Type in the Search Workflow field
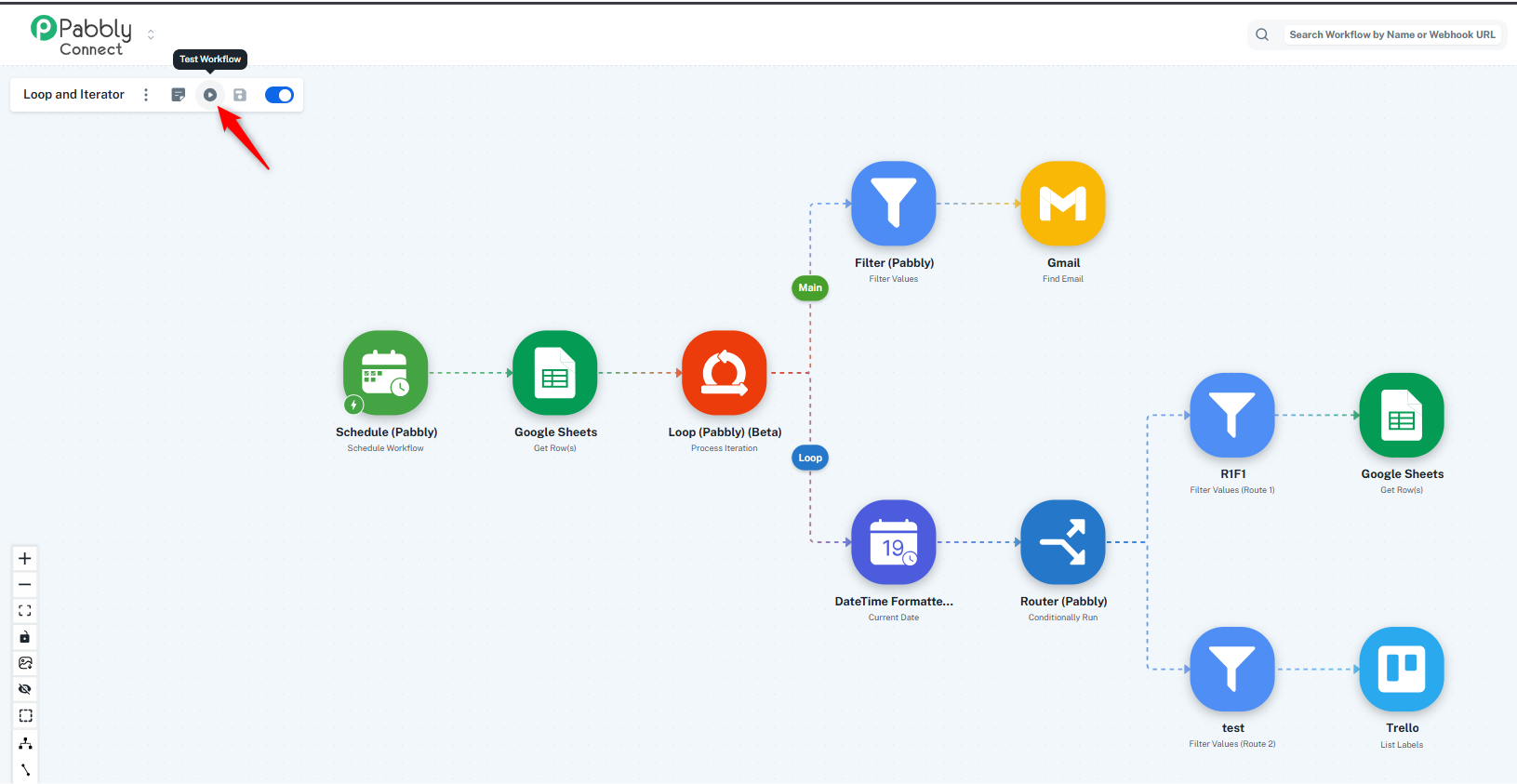This screenshot has height=784, width=1517. click(1391, 34)
